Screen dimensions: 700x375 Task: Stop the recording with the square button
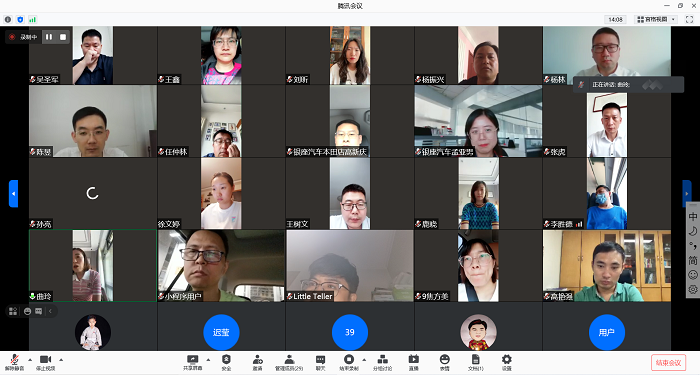[x=63, y=37]
